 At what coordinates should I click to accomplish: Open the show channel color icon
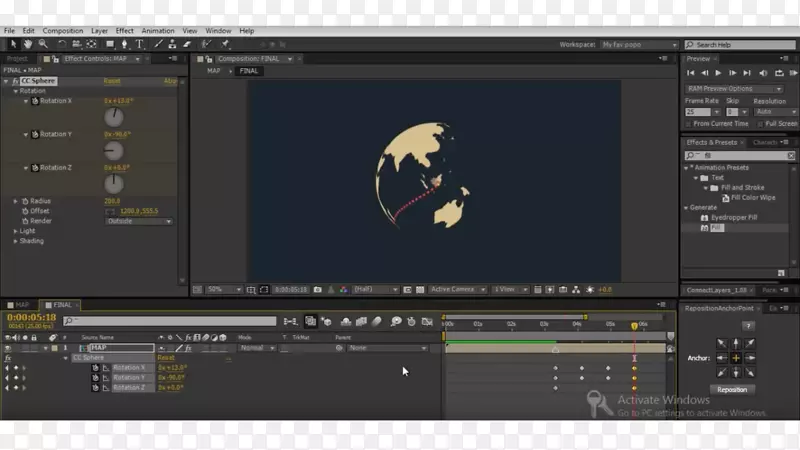(x=343, y=289)
